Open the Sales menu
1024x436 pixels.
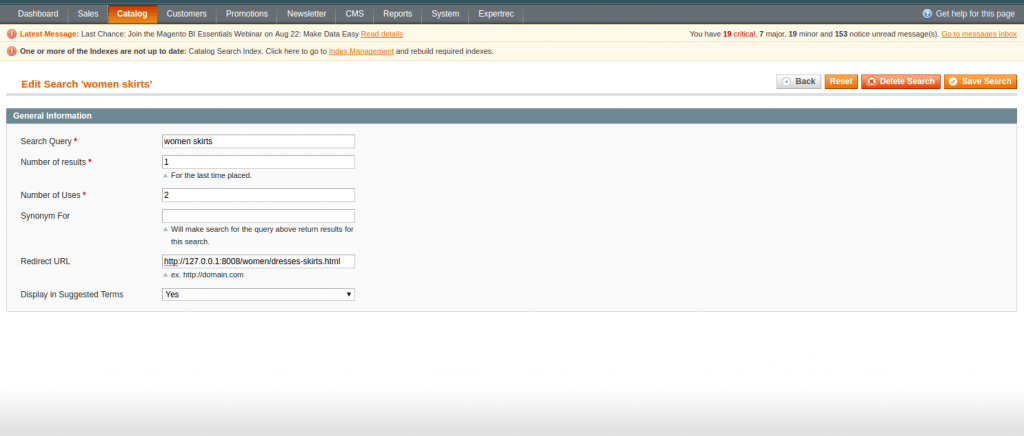88,14
